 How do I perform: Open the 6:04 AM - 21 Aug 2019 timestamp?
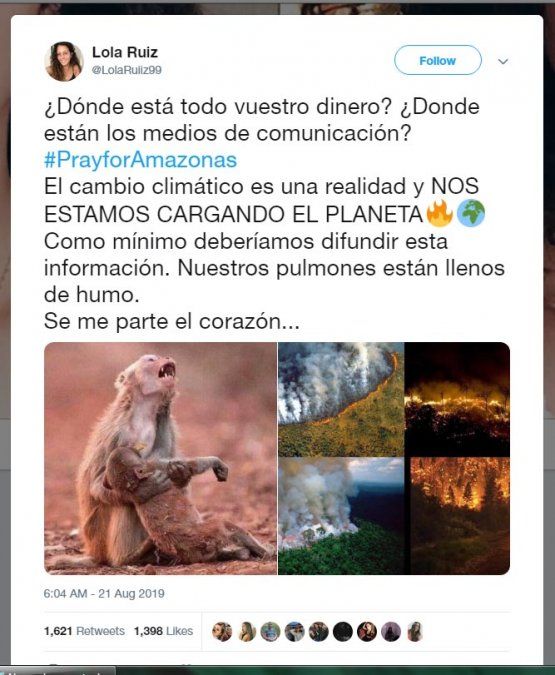pyautogui.click(x=104, y=594)
